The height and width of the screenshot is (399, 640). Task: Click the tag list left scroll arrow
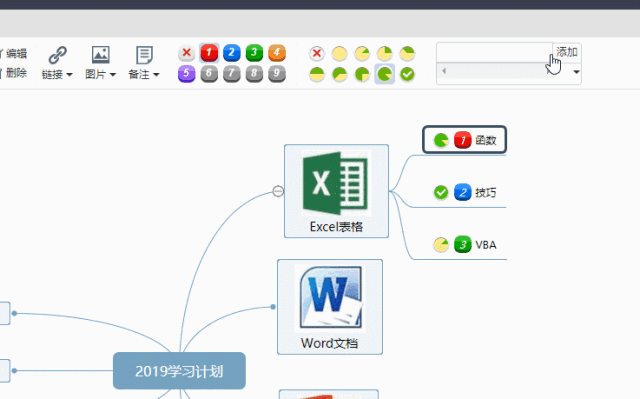[x=444, y=71]
